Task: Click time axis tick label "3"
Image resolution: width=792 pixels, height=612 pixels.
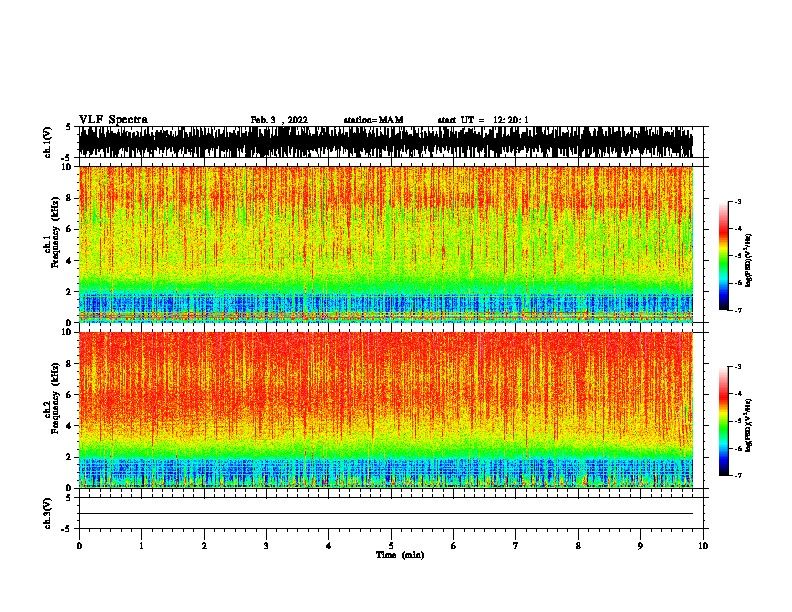Action: tap(266, 546)
